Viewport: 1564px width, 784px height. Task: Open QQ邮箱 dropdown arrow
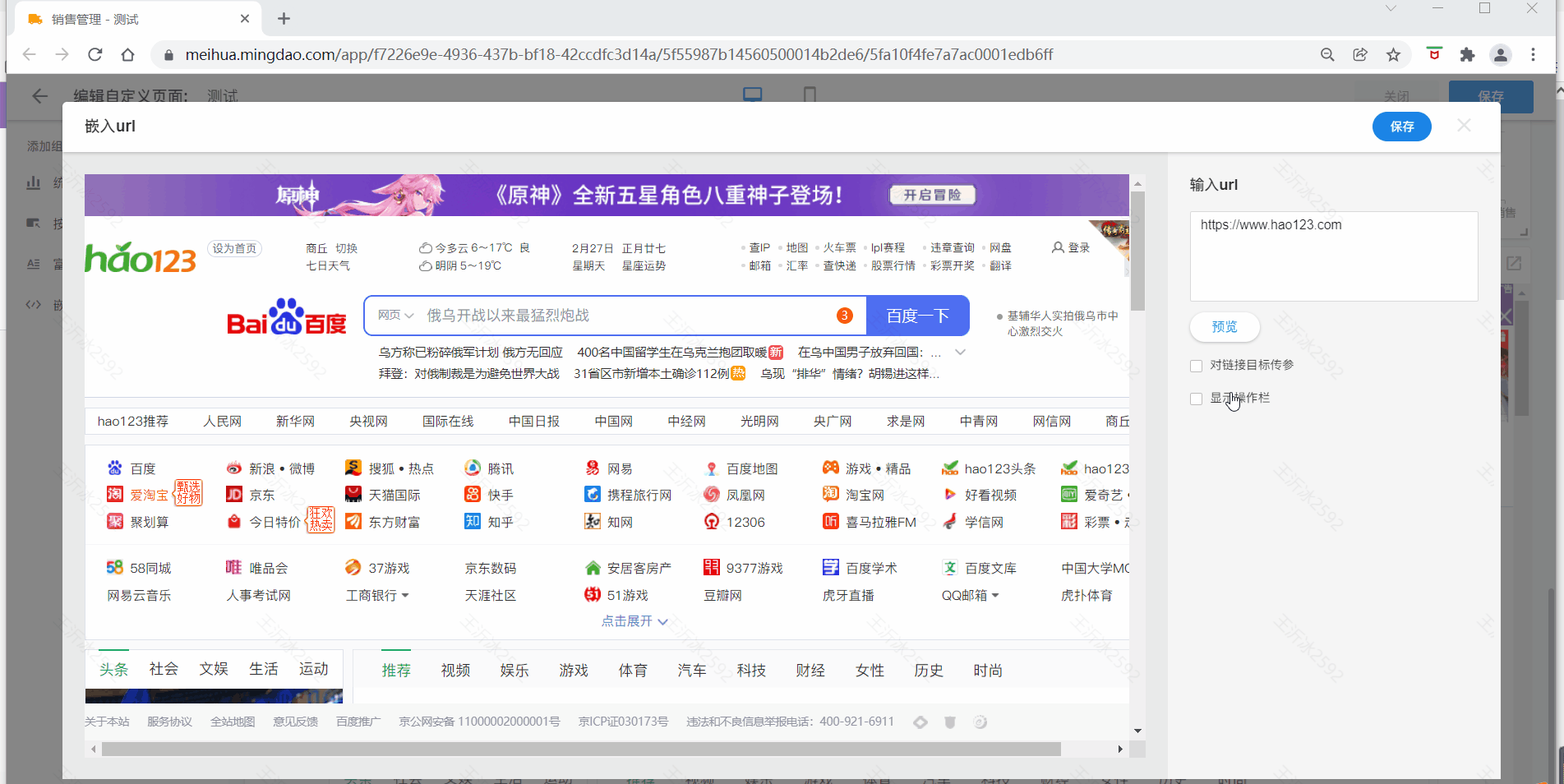tap(995, 596)
